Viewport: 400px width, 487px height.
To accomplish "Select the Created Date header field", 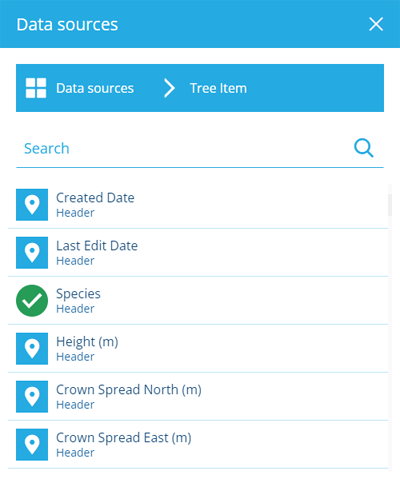I will 198,205.
